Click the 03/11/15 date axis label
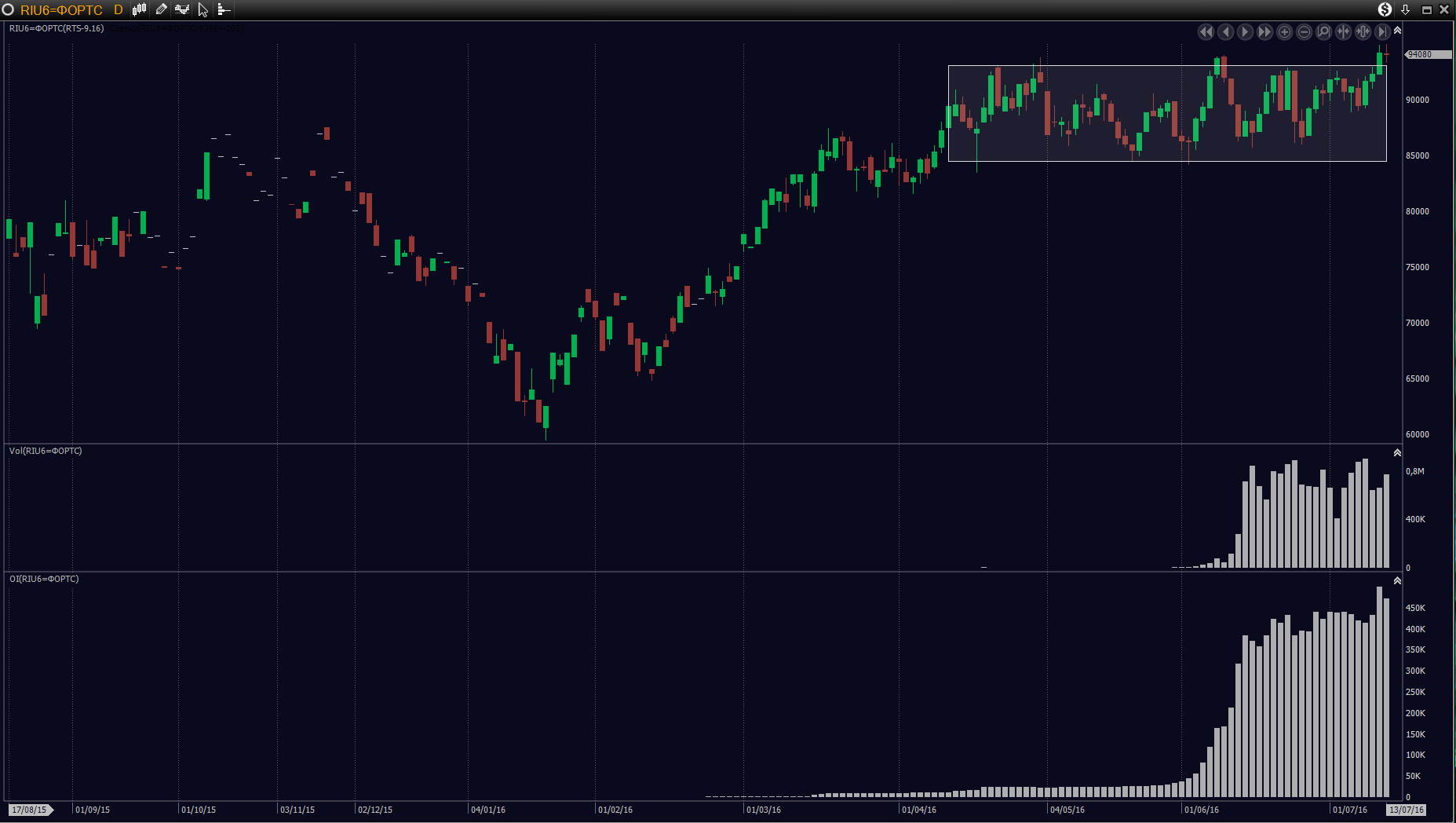The image size is (1456, 823). [297, 810]
